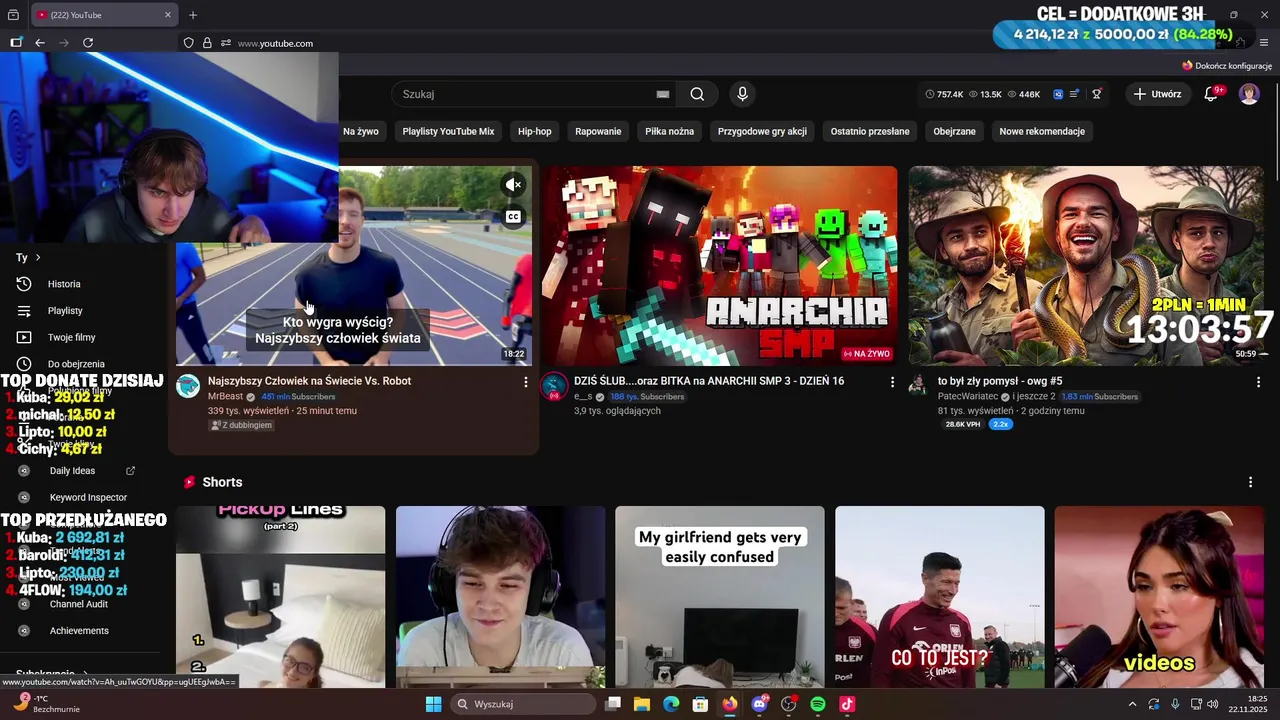The width and height of the screenshot is (1280, 720).
Task: Open the DZIŚ ŚLUB ANARCHII SMP title
Action: pos(709,381)
